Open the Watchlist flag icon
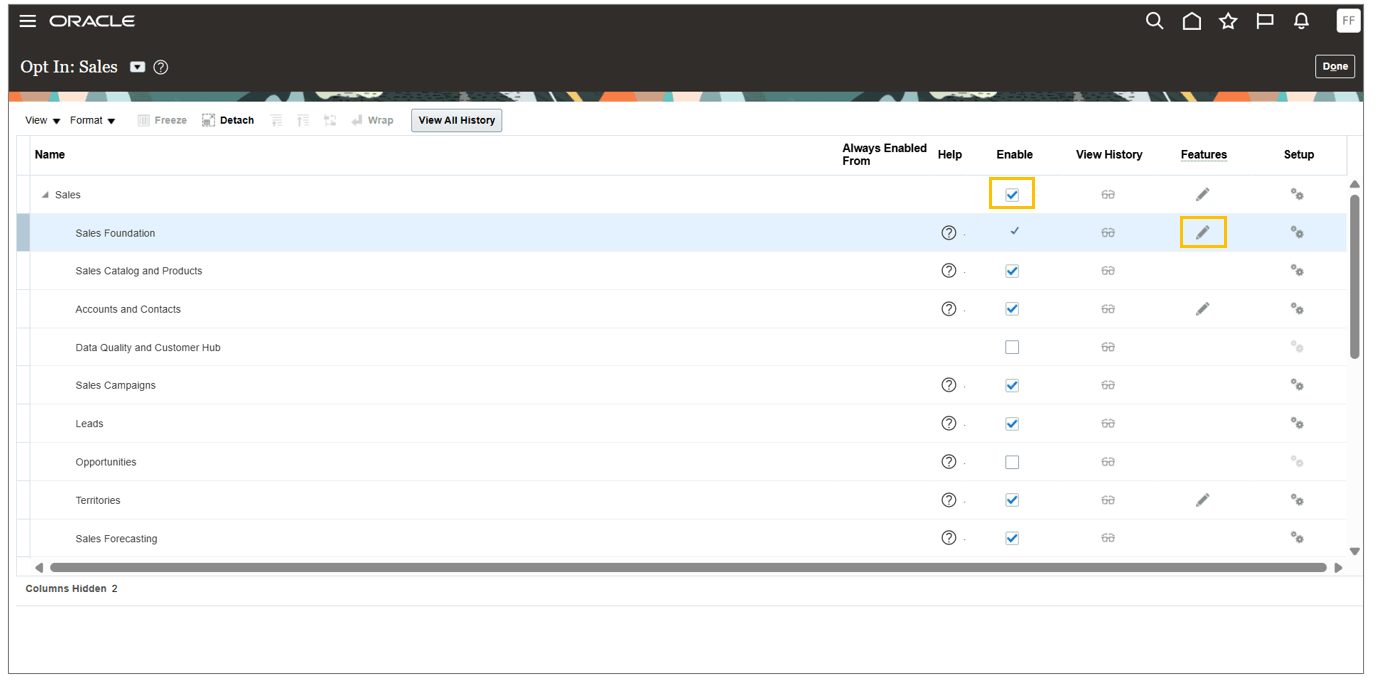This screenshot has width=1380, height=681. click(x=1265, y=21)
